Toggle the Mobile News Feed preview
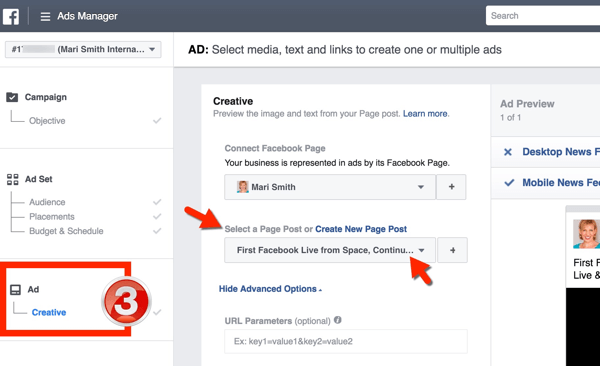 click(551, 183)
